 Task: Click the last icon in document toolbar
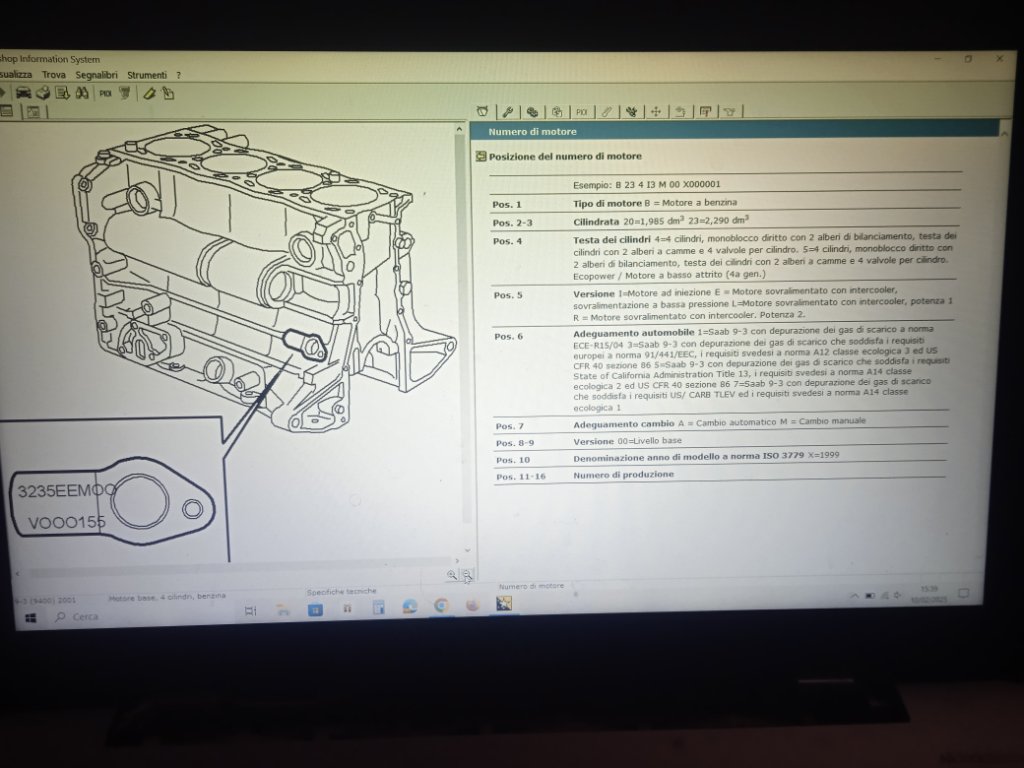729,112
